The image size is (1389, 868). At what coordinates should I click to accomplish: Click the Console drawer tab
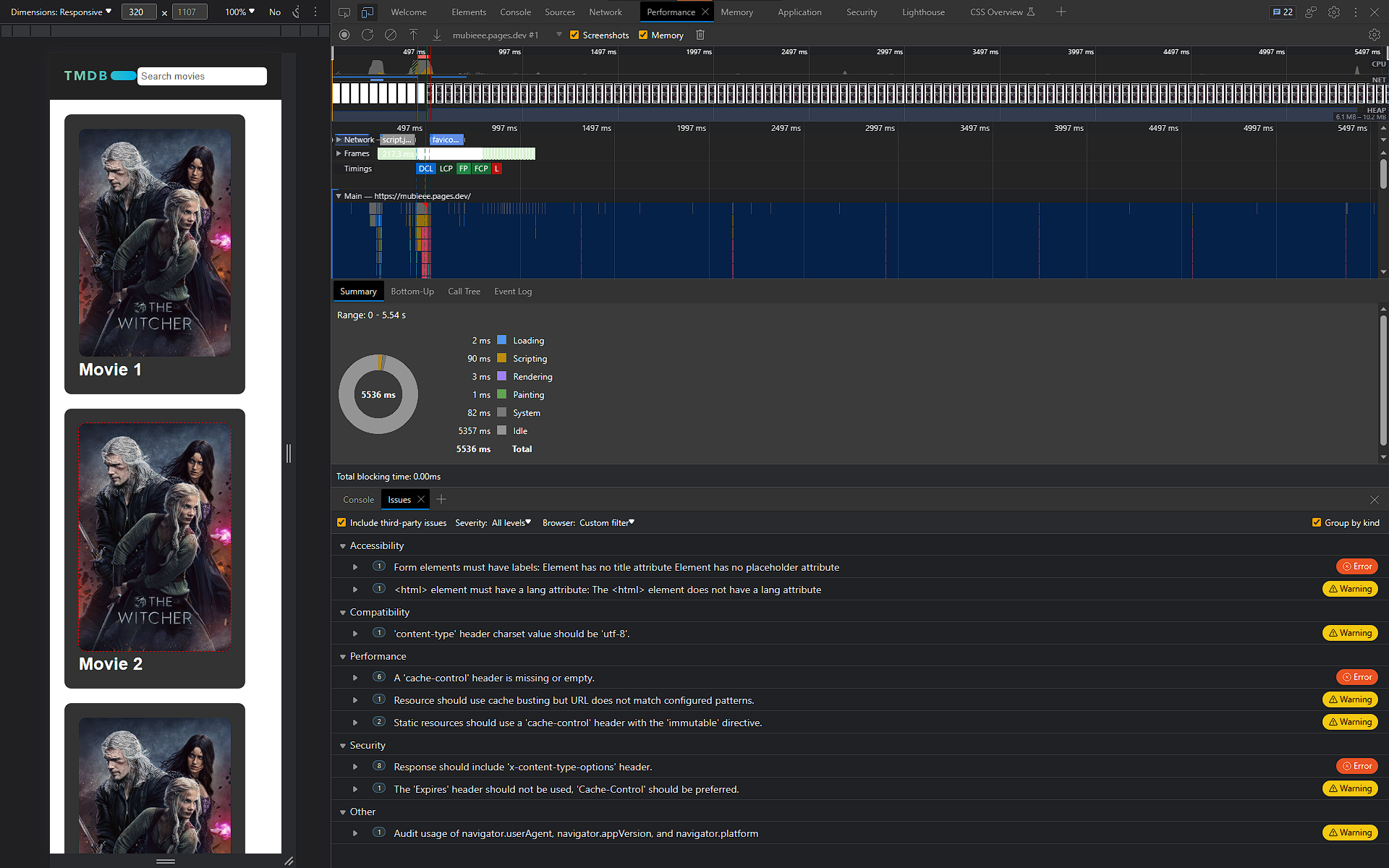point(358,500)
